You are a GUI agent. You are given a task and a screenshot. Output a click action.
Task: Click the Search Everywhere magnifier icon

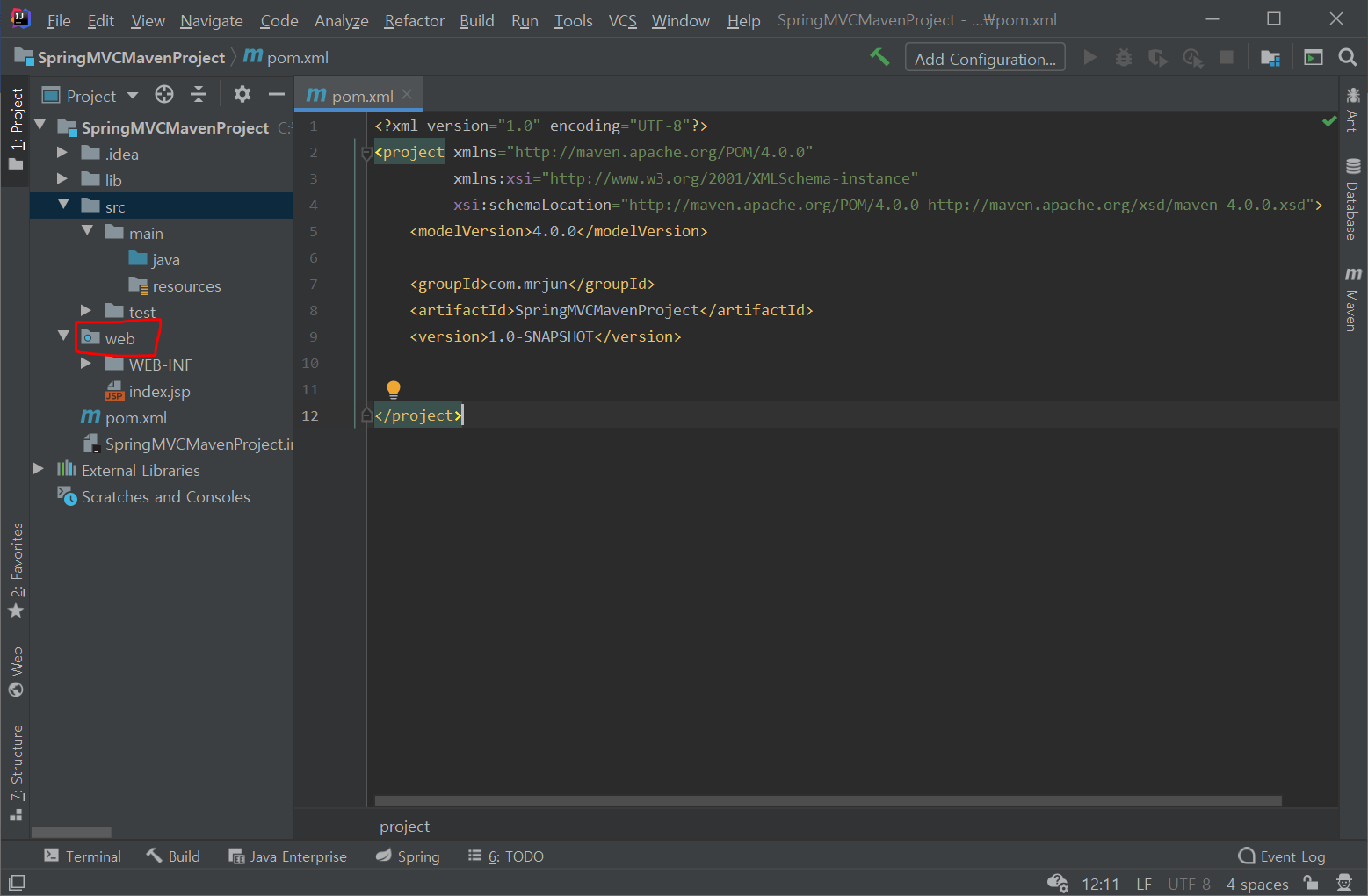pyautogui.click(x=1347, y=57)
